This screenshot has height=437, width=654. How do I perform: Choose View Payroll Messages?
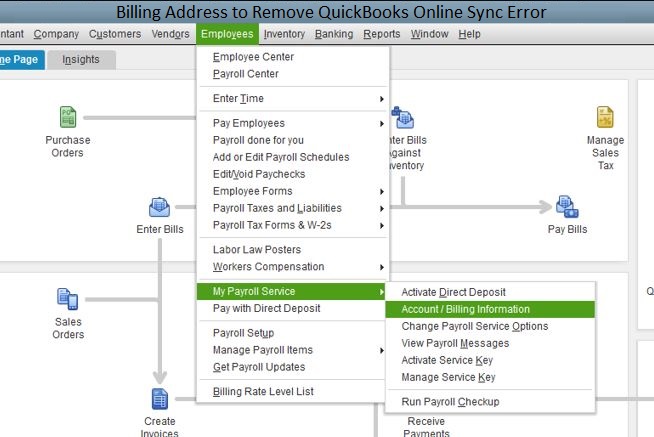(490, 344)
